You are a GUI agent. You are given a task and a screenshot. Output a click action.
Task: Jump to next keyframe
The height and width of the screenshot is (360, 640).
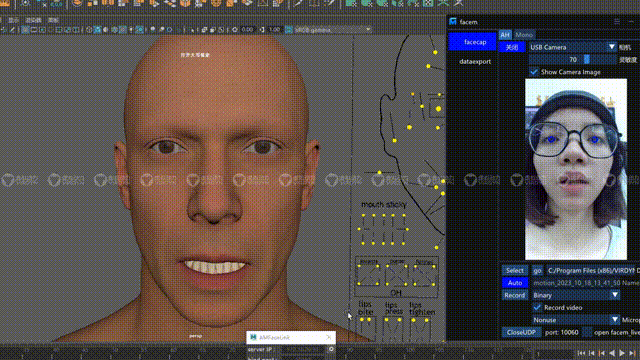click(632, 353)
